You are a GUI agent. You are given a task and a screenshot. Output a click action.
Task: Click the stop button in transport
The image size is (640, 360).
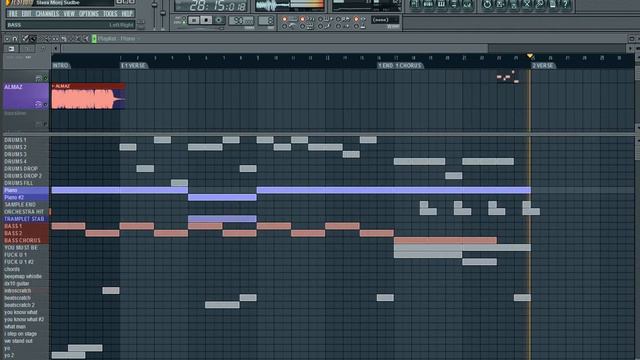point(206,20)
